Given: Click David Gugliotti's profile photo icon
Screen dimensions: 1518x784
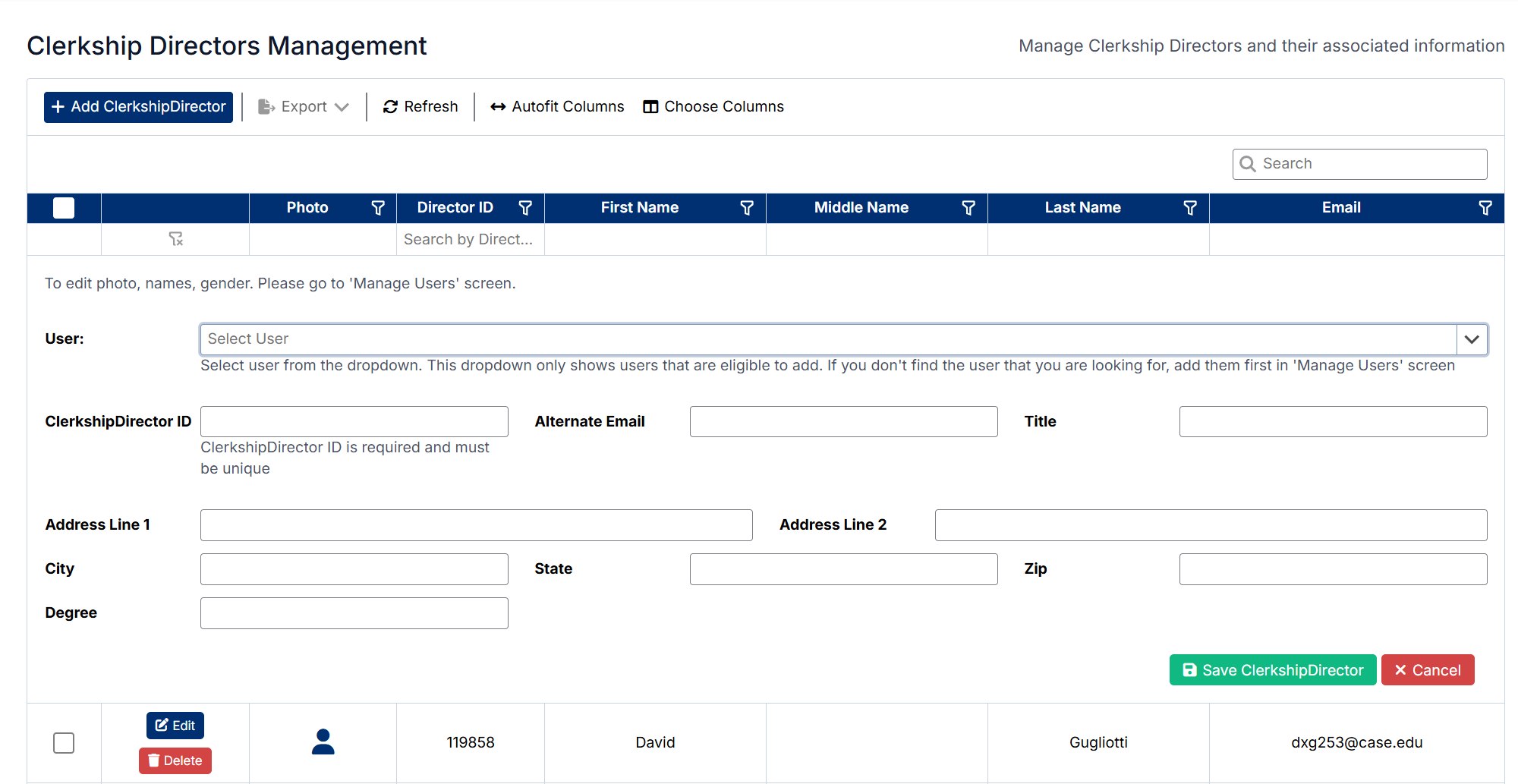Looking at the screenshot, I should click(323, 742).
